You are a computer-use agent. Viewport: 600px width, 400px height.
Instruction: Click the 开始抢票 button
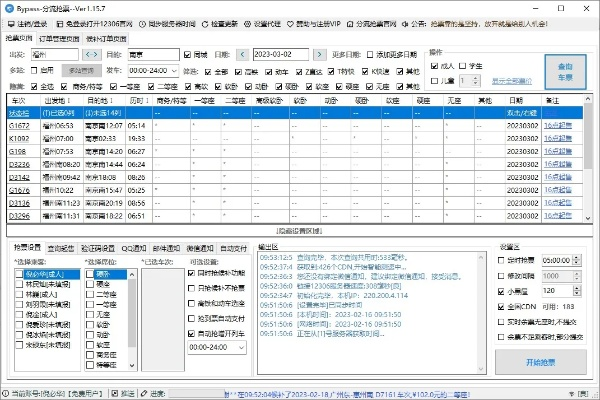544,360
